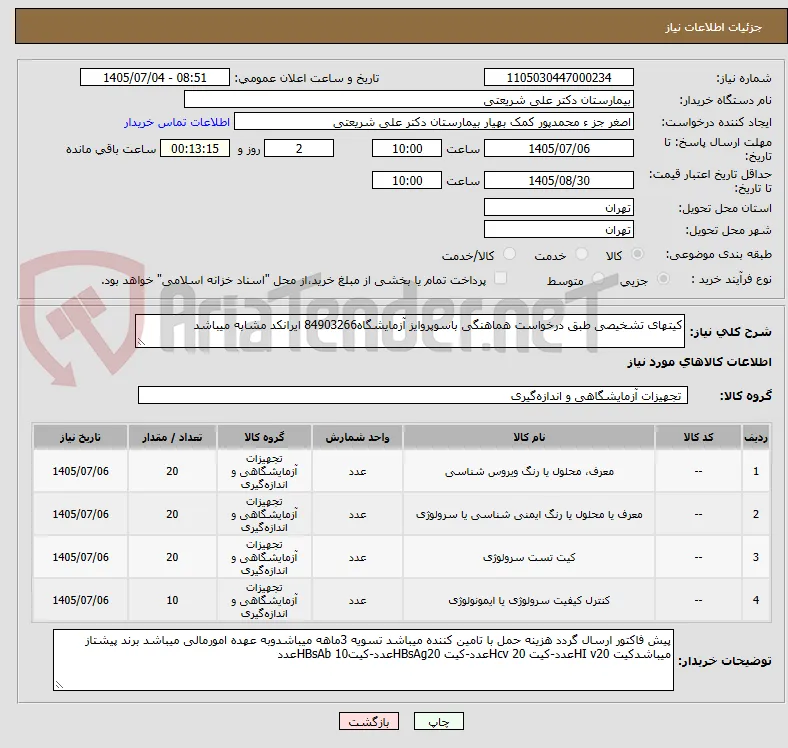This screenshot has height=748, width=788.
Task: Click the نام کالا column header
Action: pos(529,437)
